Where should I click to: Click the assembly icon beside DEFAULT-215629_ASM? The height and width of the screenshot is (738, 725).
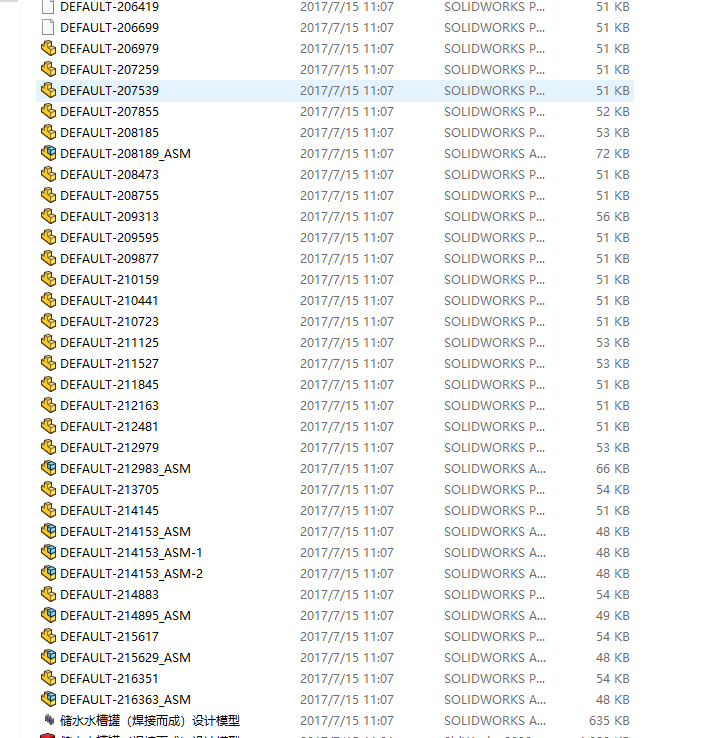48,658
